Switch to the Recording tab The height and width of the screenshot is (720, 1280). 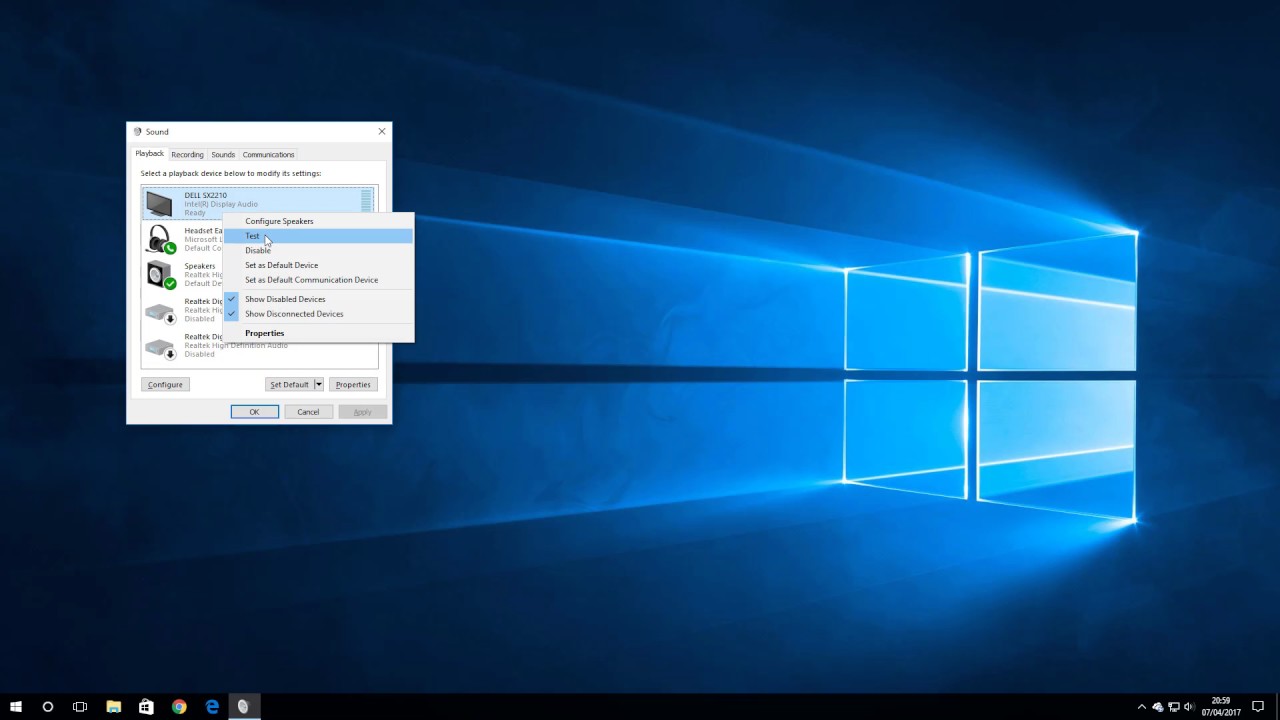coord(187,155)
